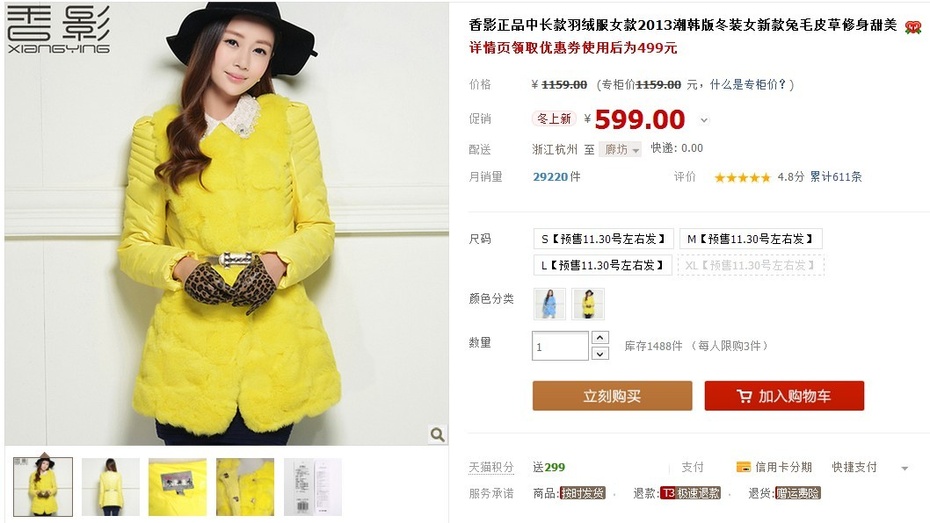Image resolution: width=930 pixels, height=523 pixels.
Task: Click the heart icon beside product title
Action: pos(913,27)
